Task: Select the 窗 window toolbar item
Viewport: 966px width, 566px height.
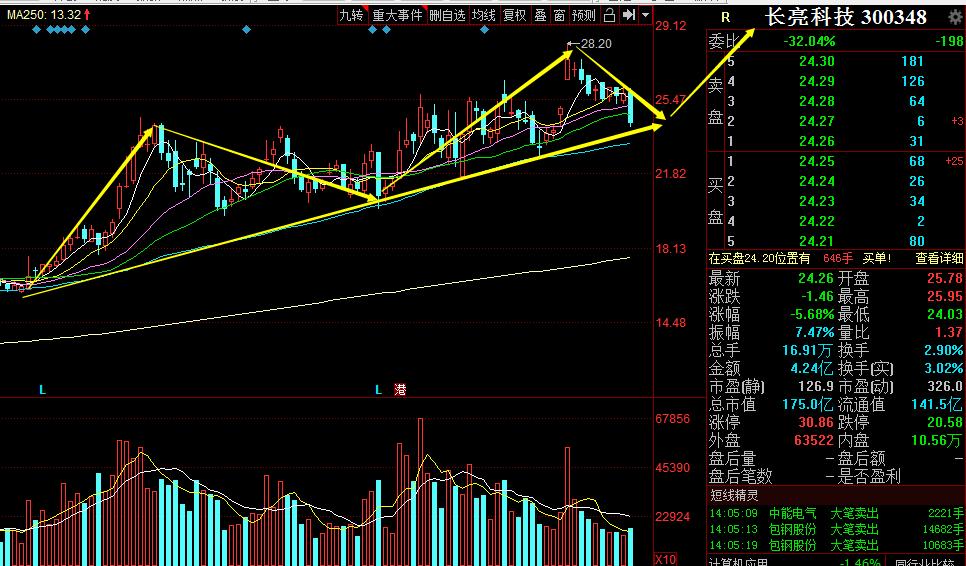Action: coord(559,15)
